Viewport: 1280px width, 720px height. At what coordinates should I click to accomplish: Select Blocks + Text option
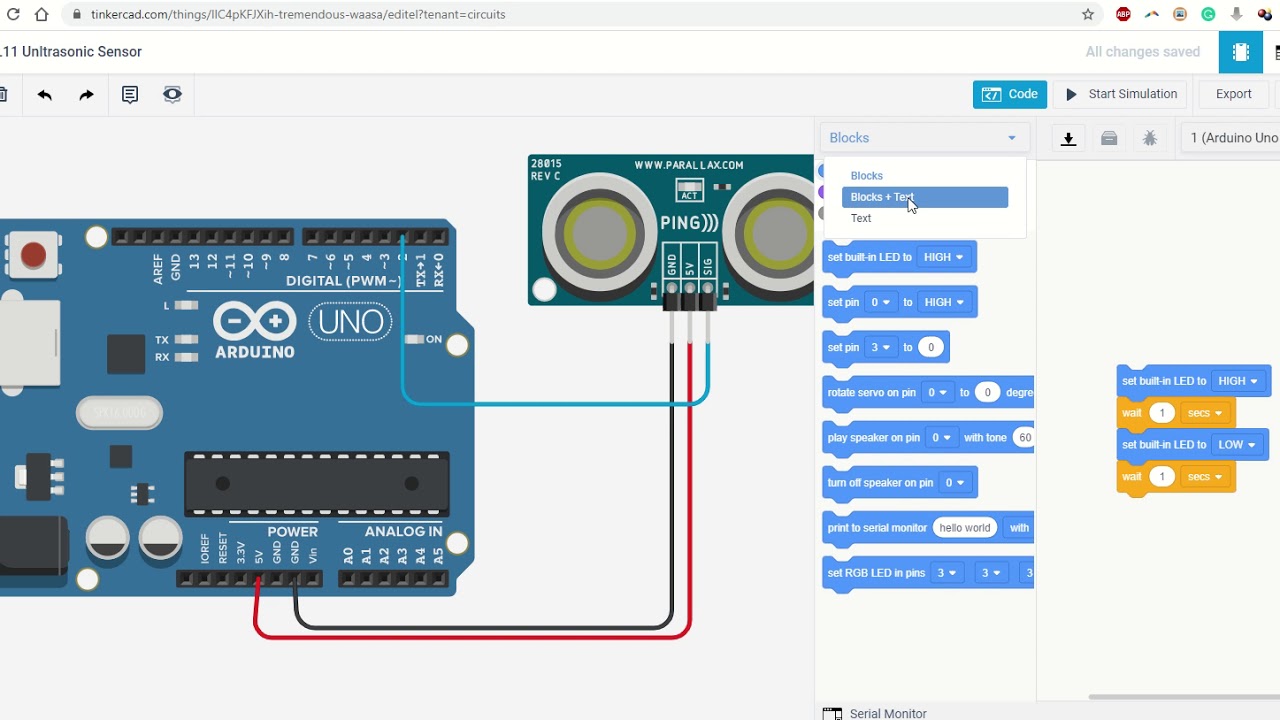pos(925,197)
